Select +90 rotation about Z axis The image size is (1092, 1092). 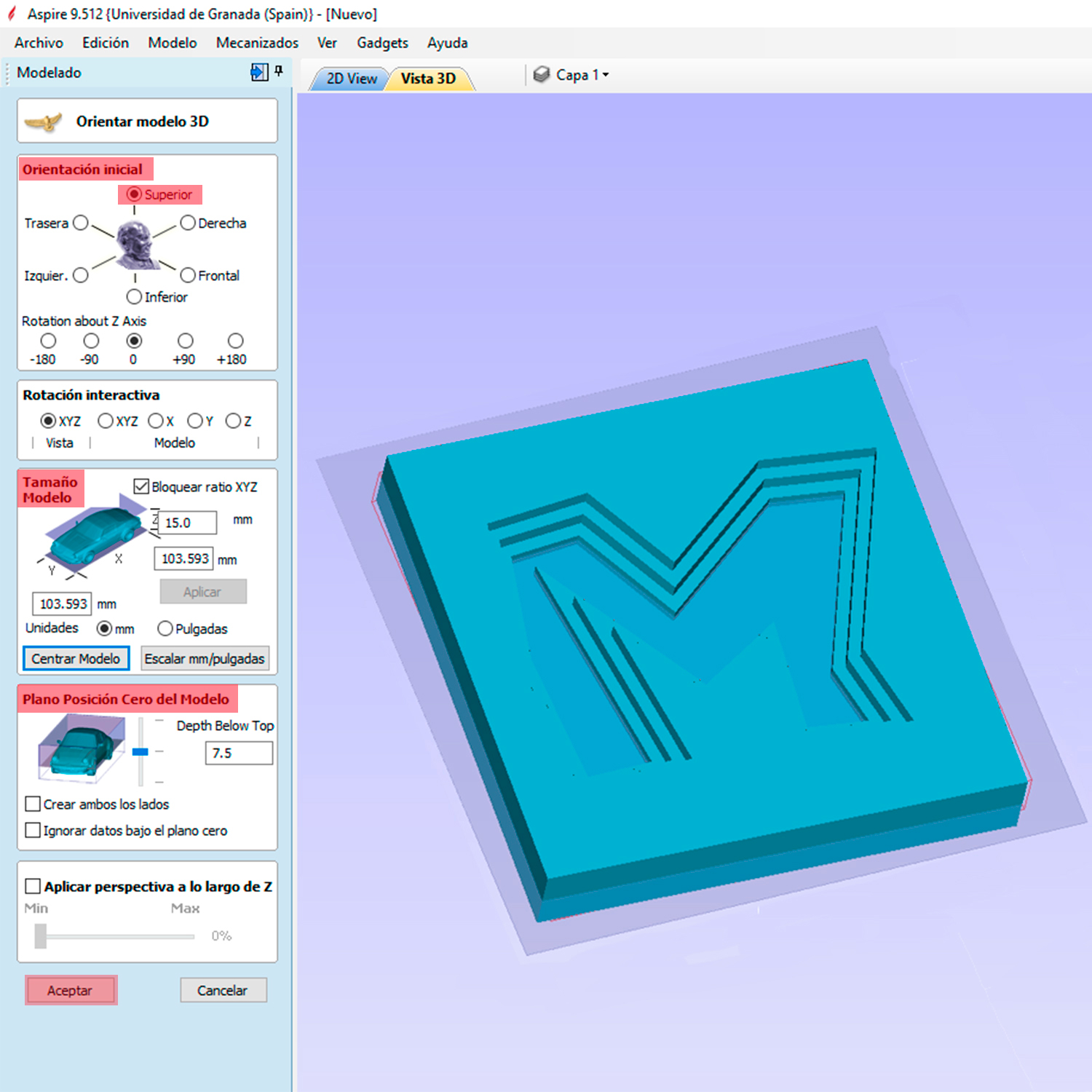pyautogui.click(x=186, y=341)
